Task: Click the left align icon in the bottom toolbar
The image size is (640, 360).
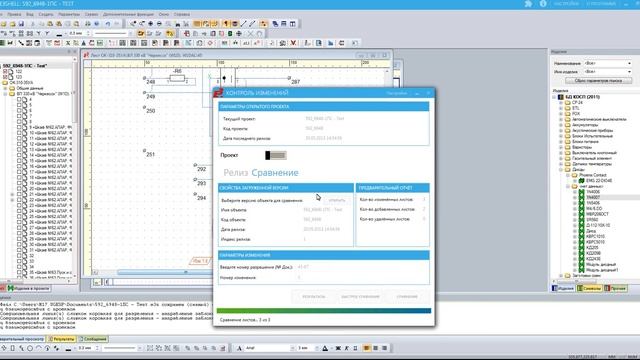Action: [367, 348]
